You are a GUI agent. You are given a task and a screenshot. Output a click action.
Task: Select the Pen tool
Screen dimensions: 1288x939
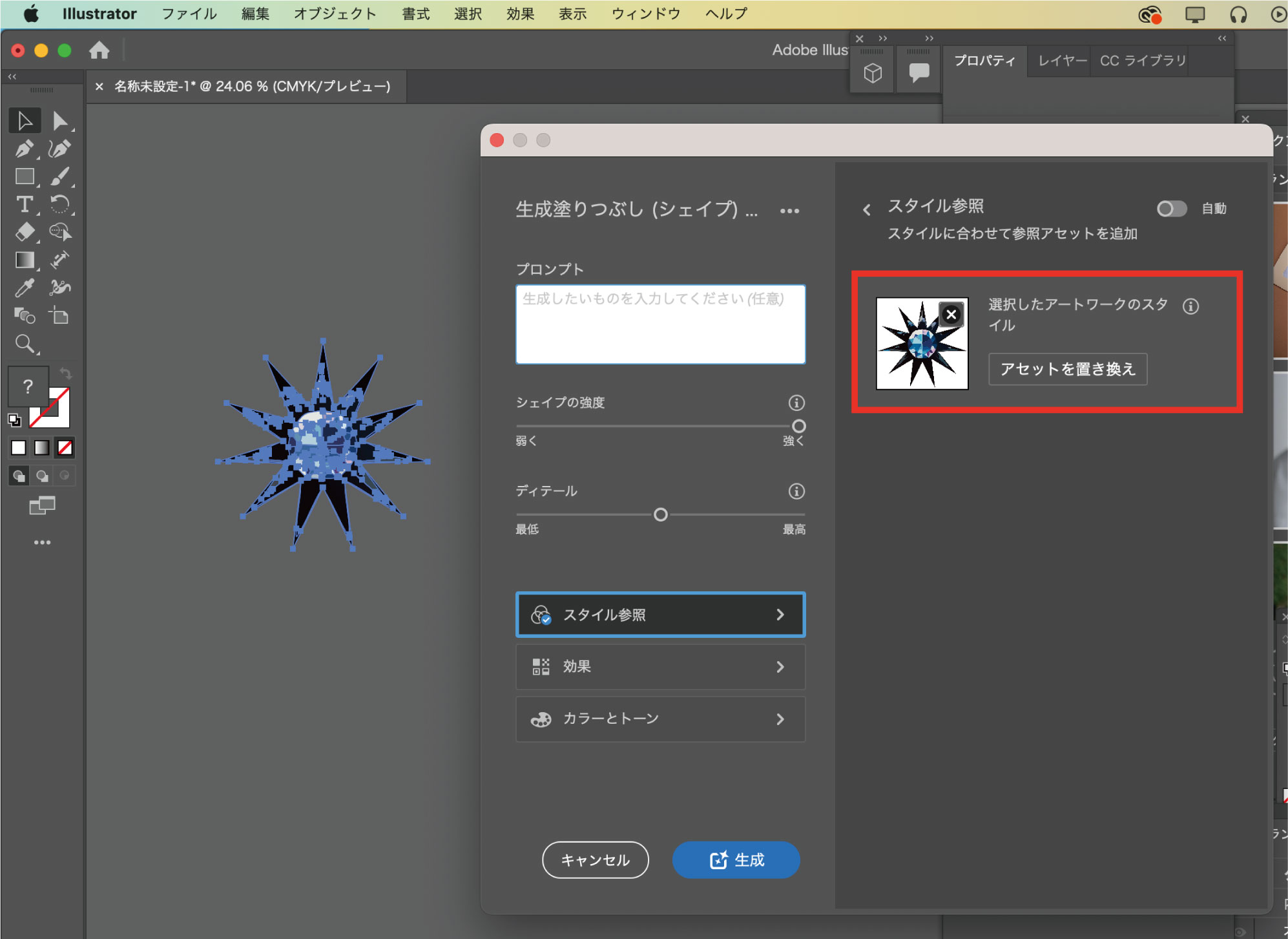[25, 149]
